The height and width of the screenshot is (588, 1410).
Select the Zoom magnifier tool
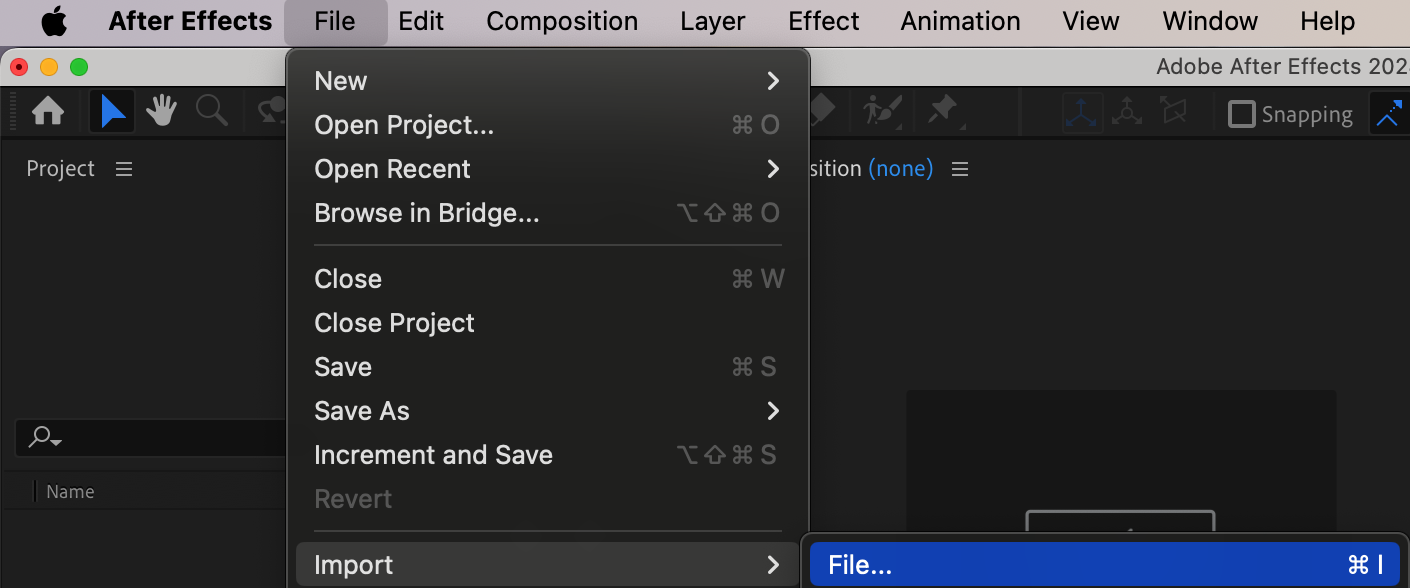(x=212, y=111)
